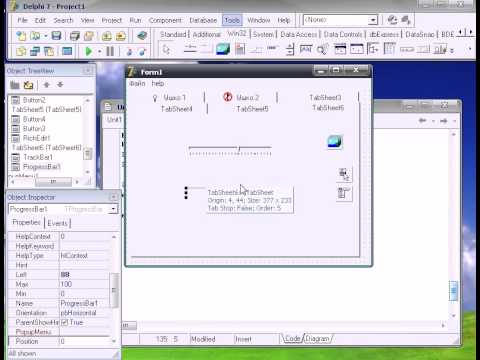
Task: Pick the TRichEdit palette component
Action: click(240, 50)
